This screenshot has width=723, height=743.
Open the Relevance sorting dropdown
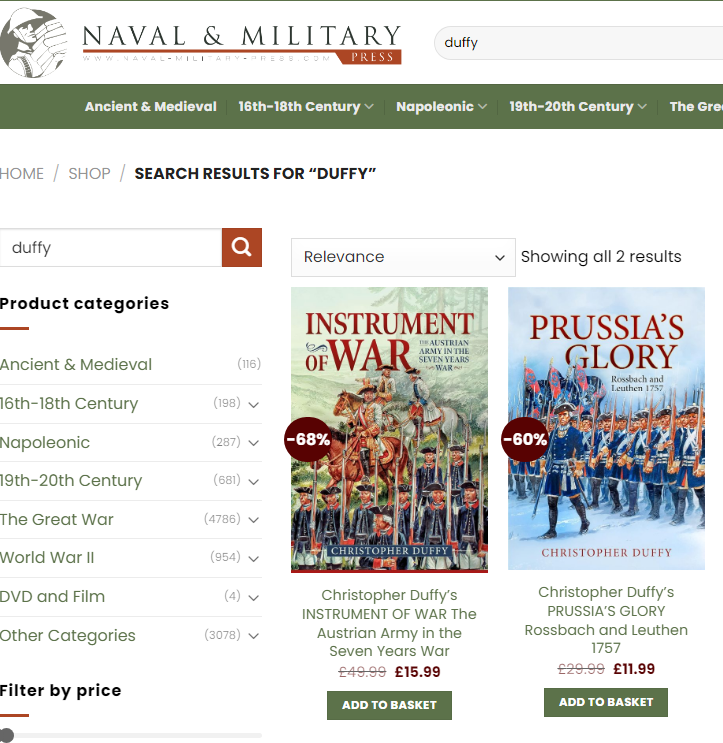(x=403, y=257)
